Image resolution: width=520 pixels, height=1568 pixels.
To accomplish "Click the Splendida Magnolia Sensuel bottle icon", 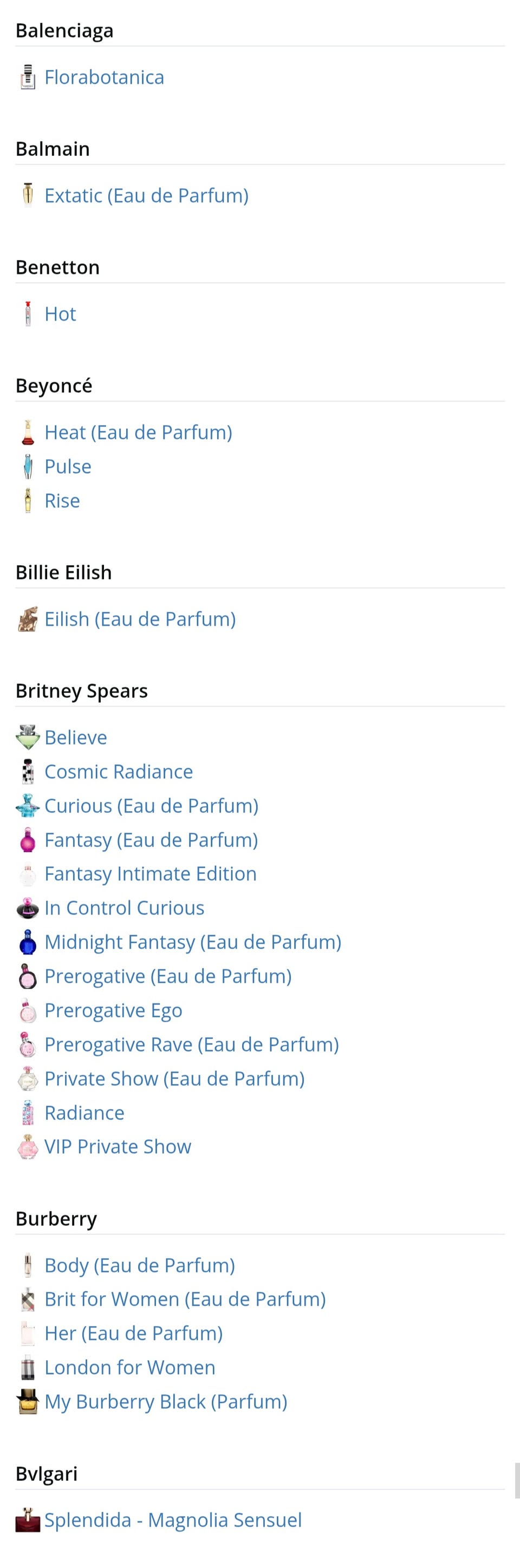I will 28,1520.
